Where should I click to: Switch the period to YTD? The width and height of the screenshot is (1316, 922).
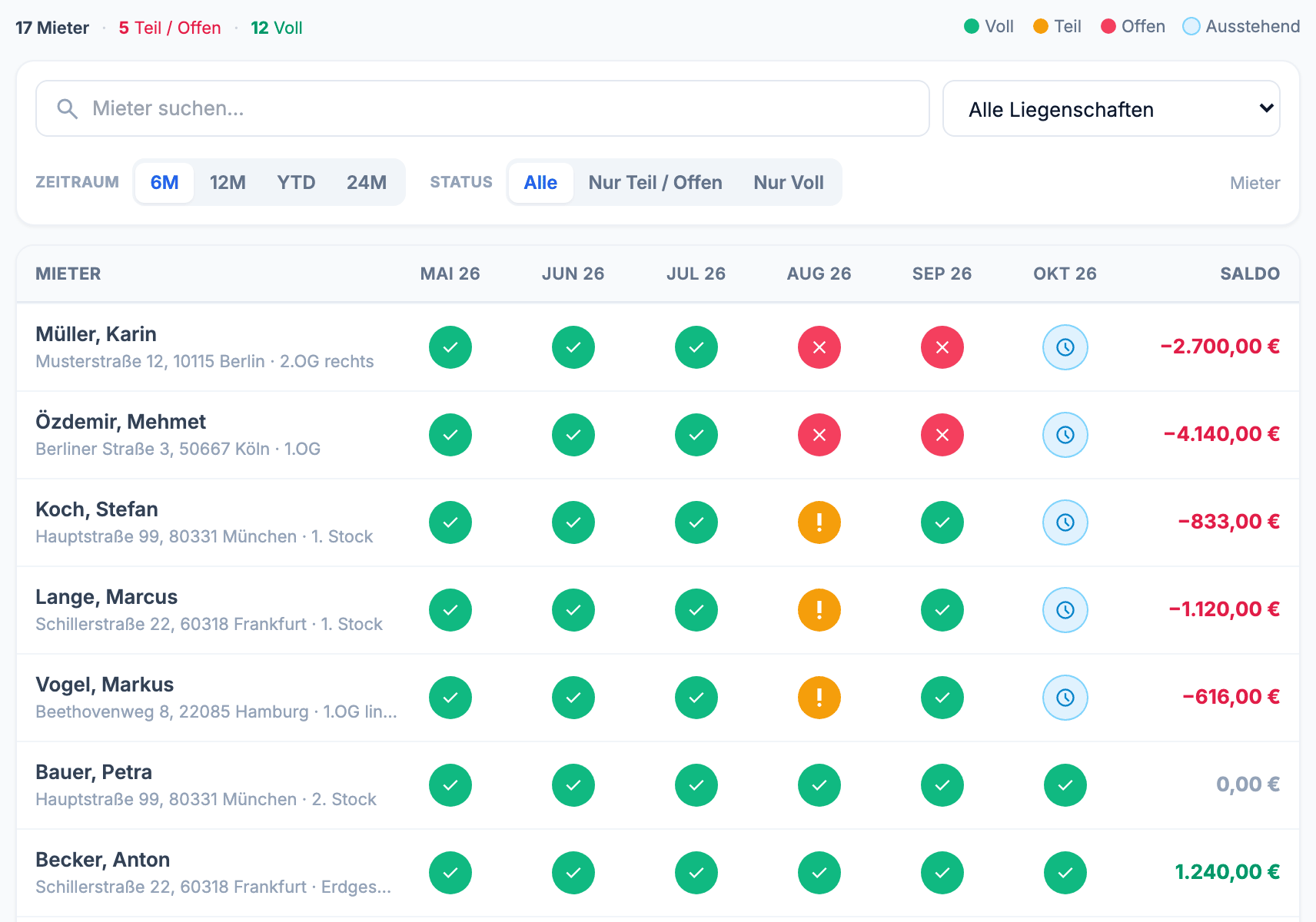point(296,182)
